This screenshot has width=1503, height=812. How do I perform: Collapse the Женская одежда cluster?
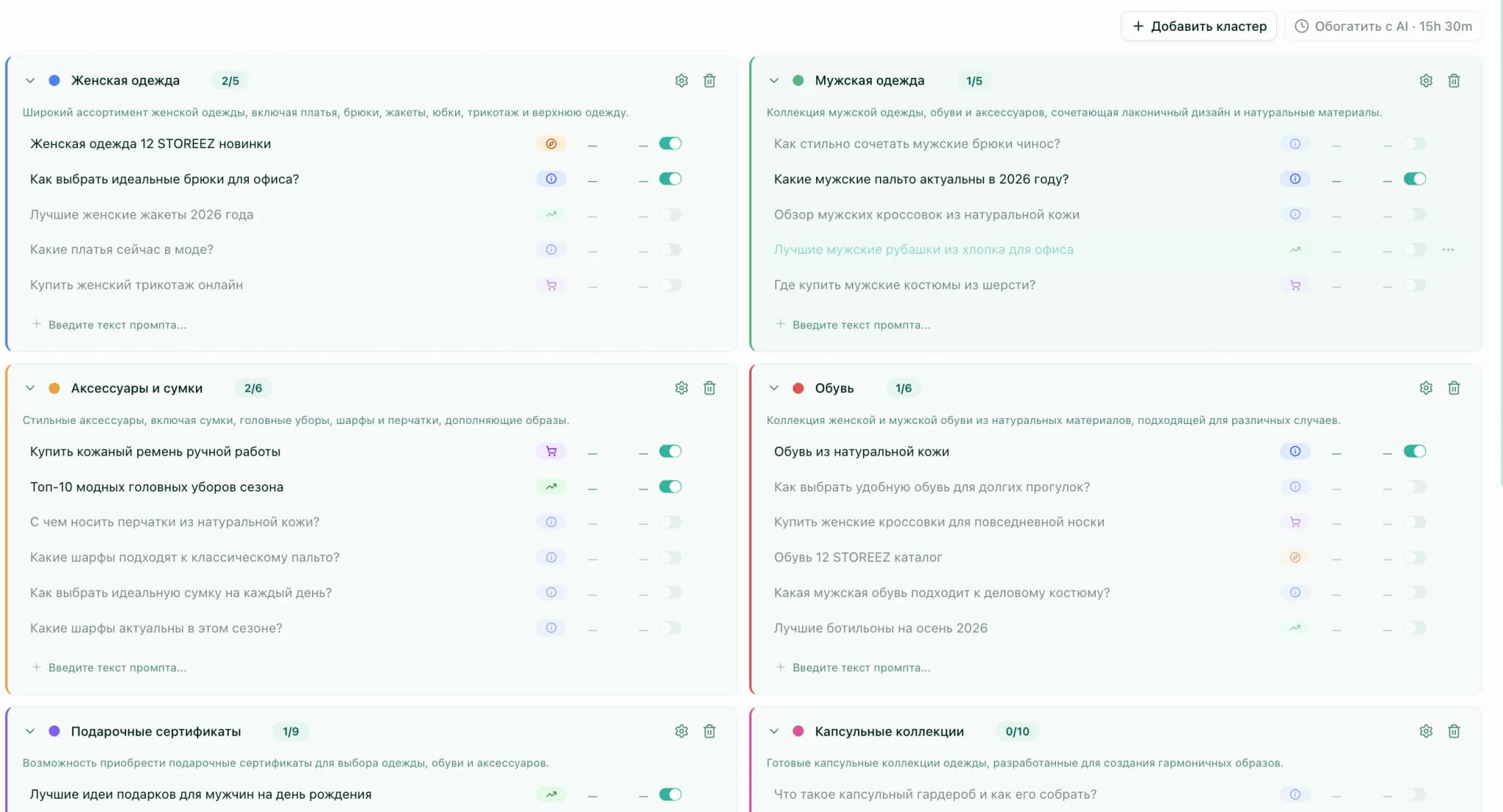click(29, 81)
